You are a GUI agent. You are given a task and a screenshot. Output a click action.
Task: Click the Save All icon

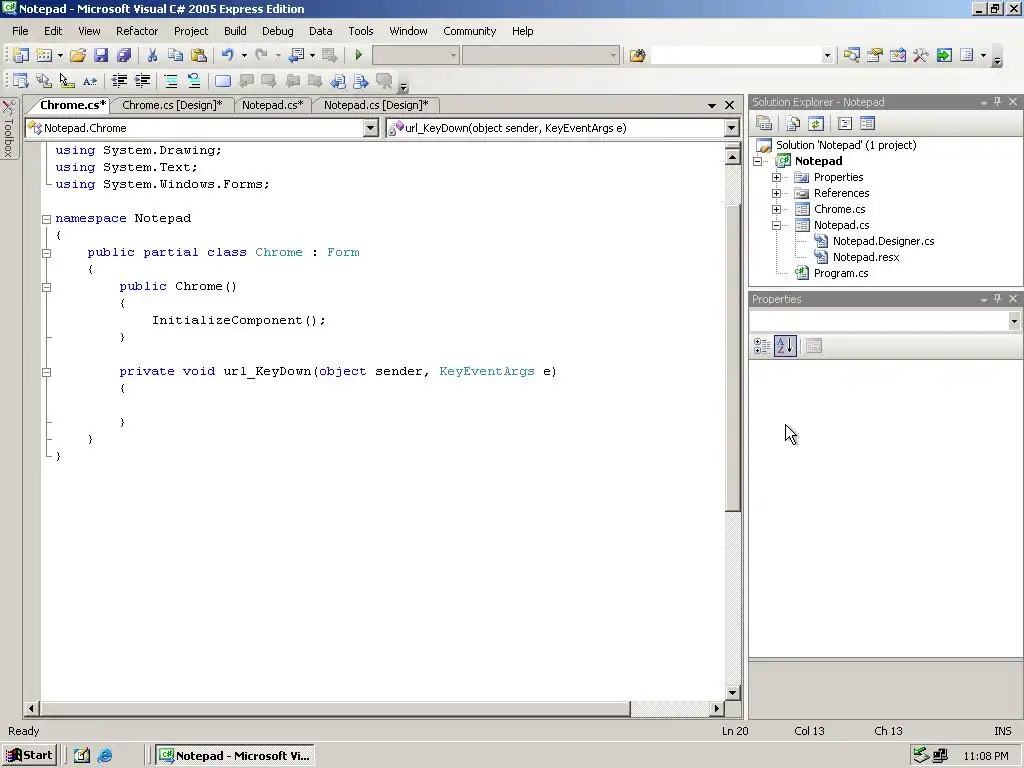[123, 56]
